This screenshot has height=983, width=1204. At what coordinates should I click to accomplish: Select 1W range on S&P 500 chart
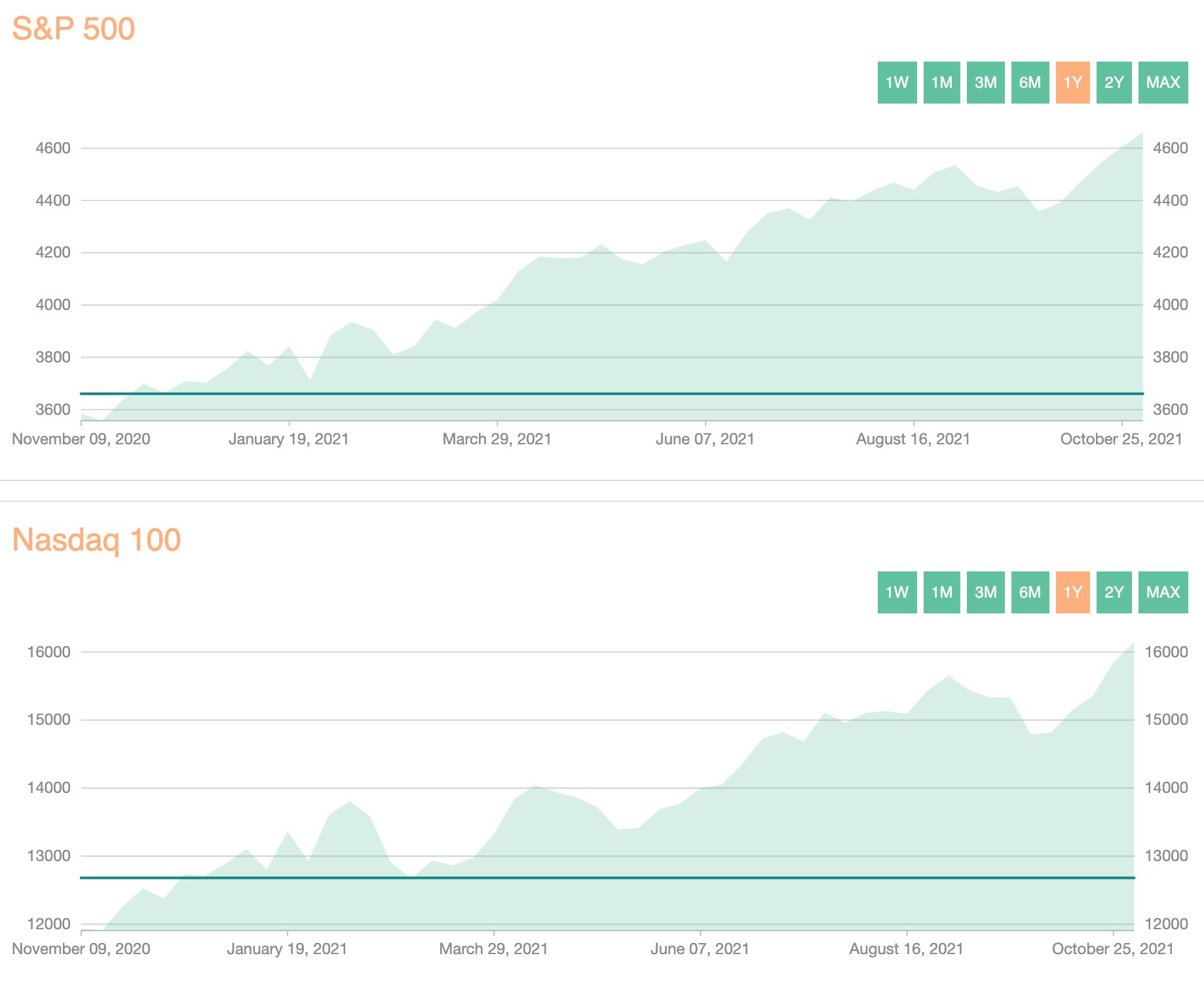(897, 83)
